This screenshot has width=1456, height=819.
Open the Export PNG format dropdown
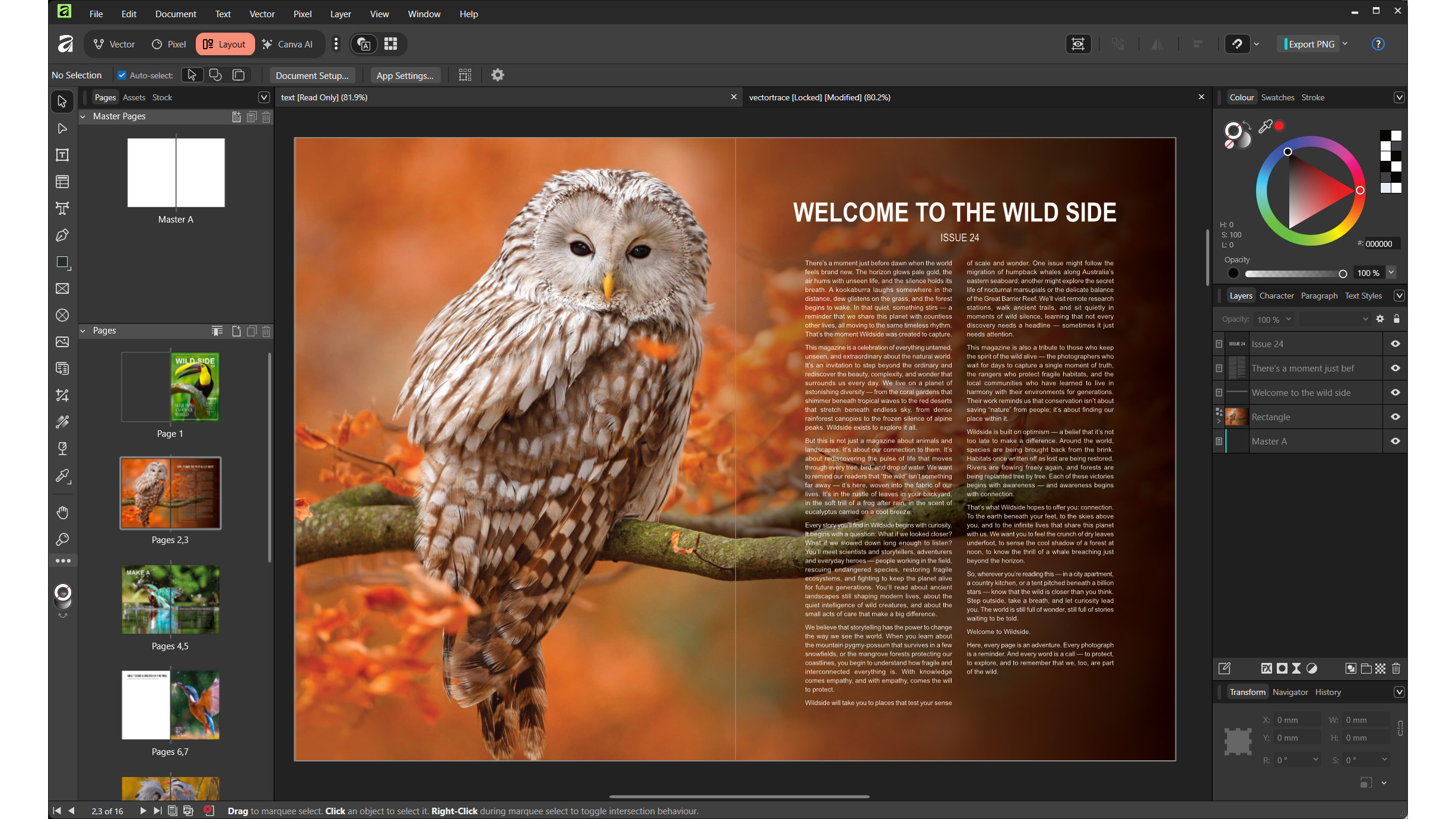1346,44
